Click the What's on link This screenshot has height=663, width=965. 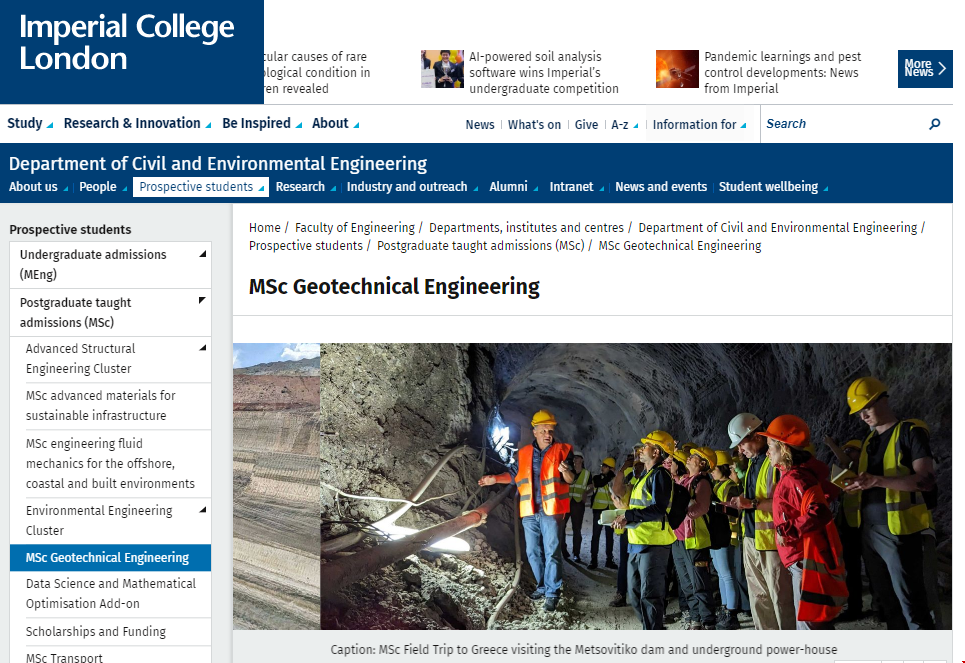point(534,125)
